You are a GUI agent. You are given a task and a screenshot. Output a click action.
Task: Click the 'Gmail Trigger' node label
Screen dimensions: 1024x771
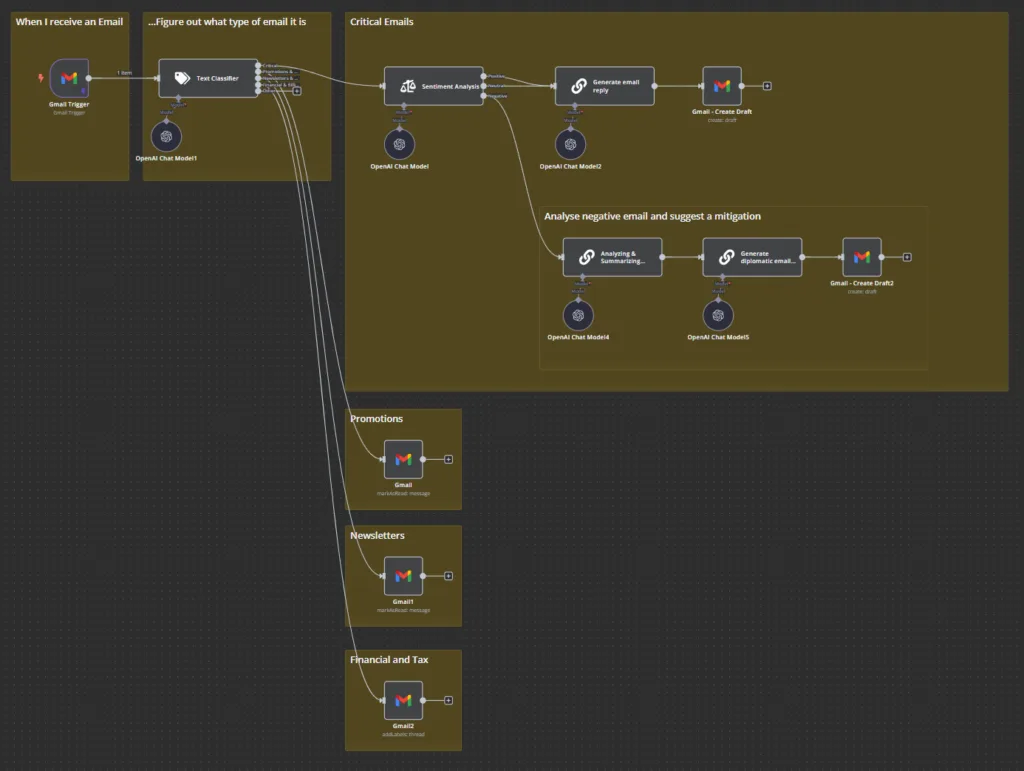(69, 104)
